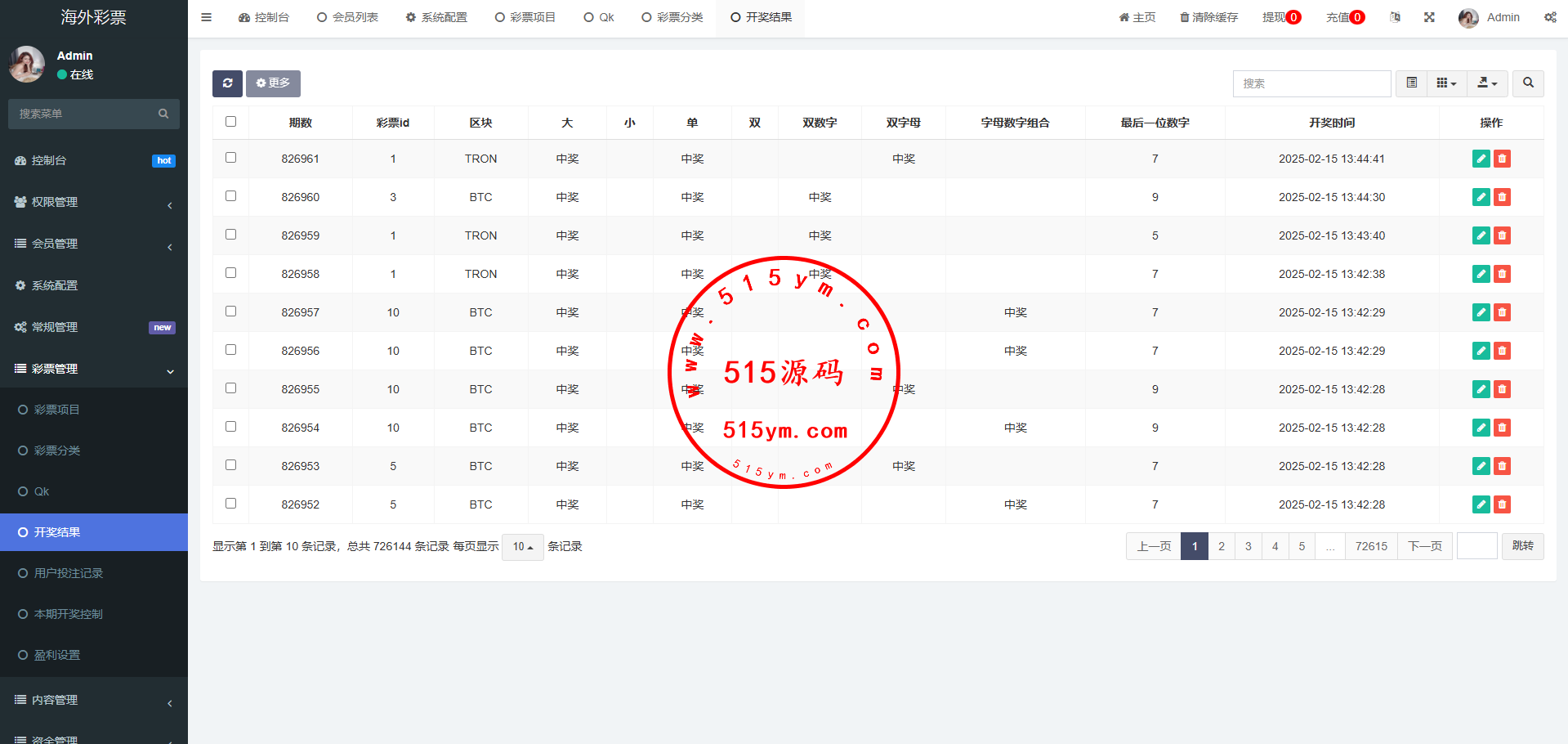Open the columns grid dropdown
This screenshot has height=744, width=1568.
(x=1446, y=83)
